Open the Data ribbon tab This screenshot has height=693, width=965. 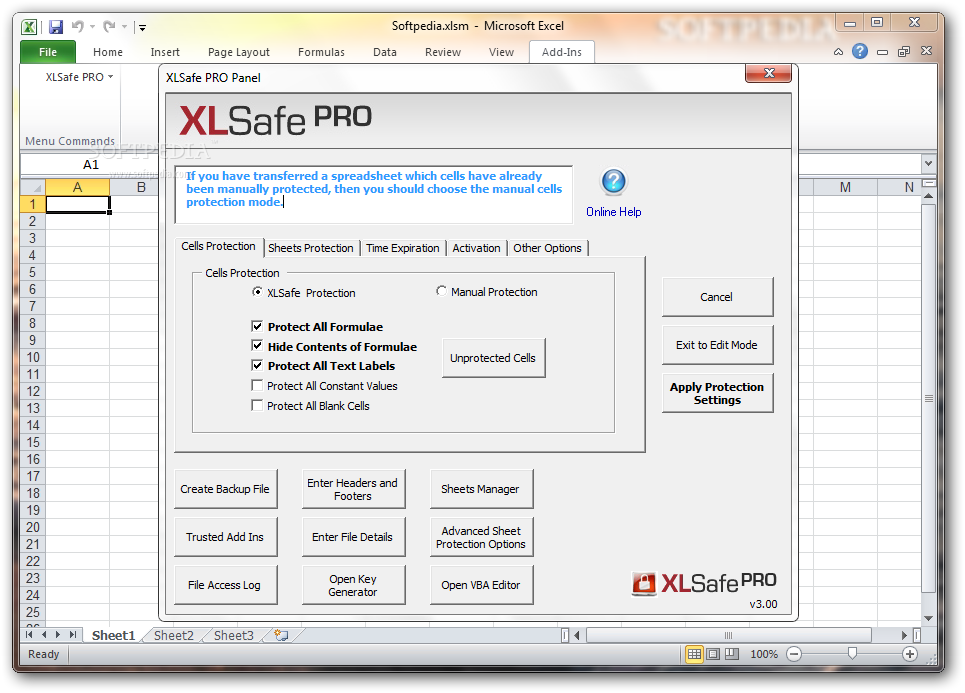tap(385, 52)
